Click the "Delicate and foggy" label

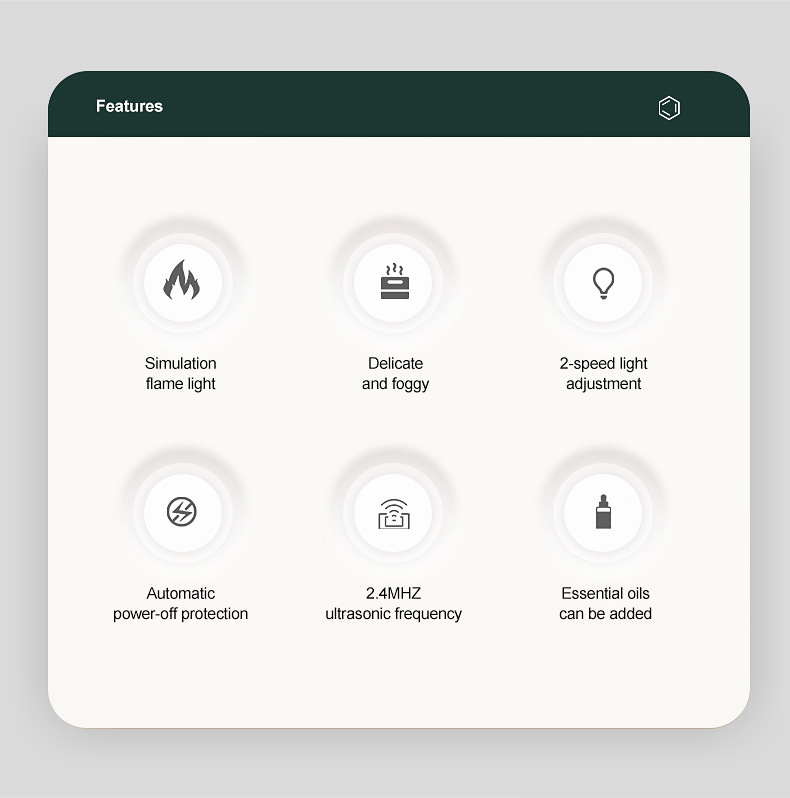[395, 373]
